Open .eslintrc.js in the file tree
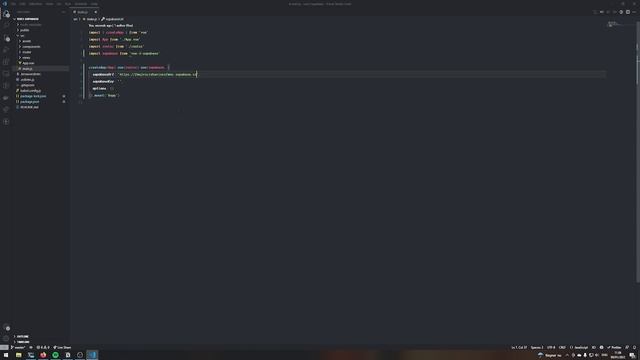This screenshot has height=360, width=640. point(27,80)
